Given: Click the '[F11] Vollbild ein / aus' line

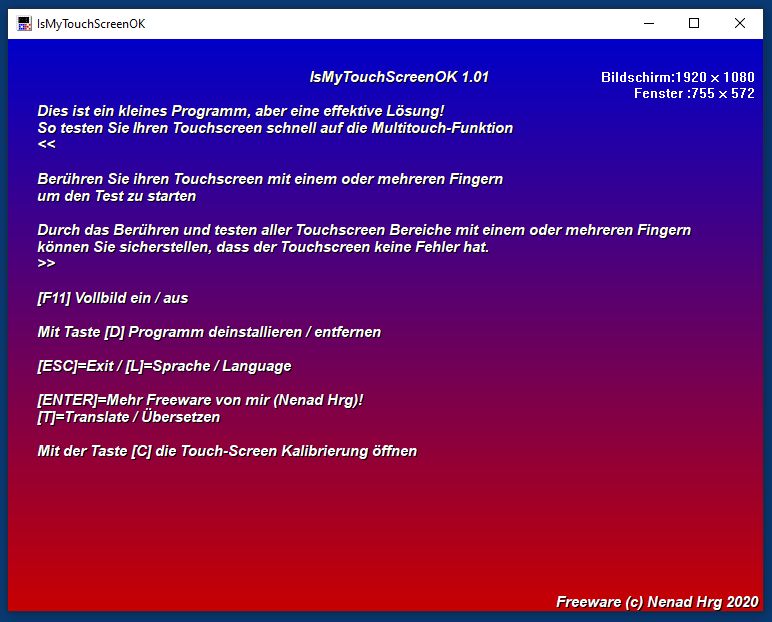Looking at the screenshot, I should 113,298.
